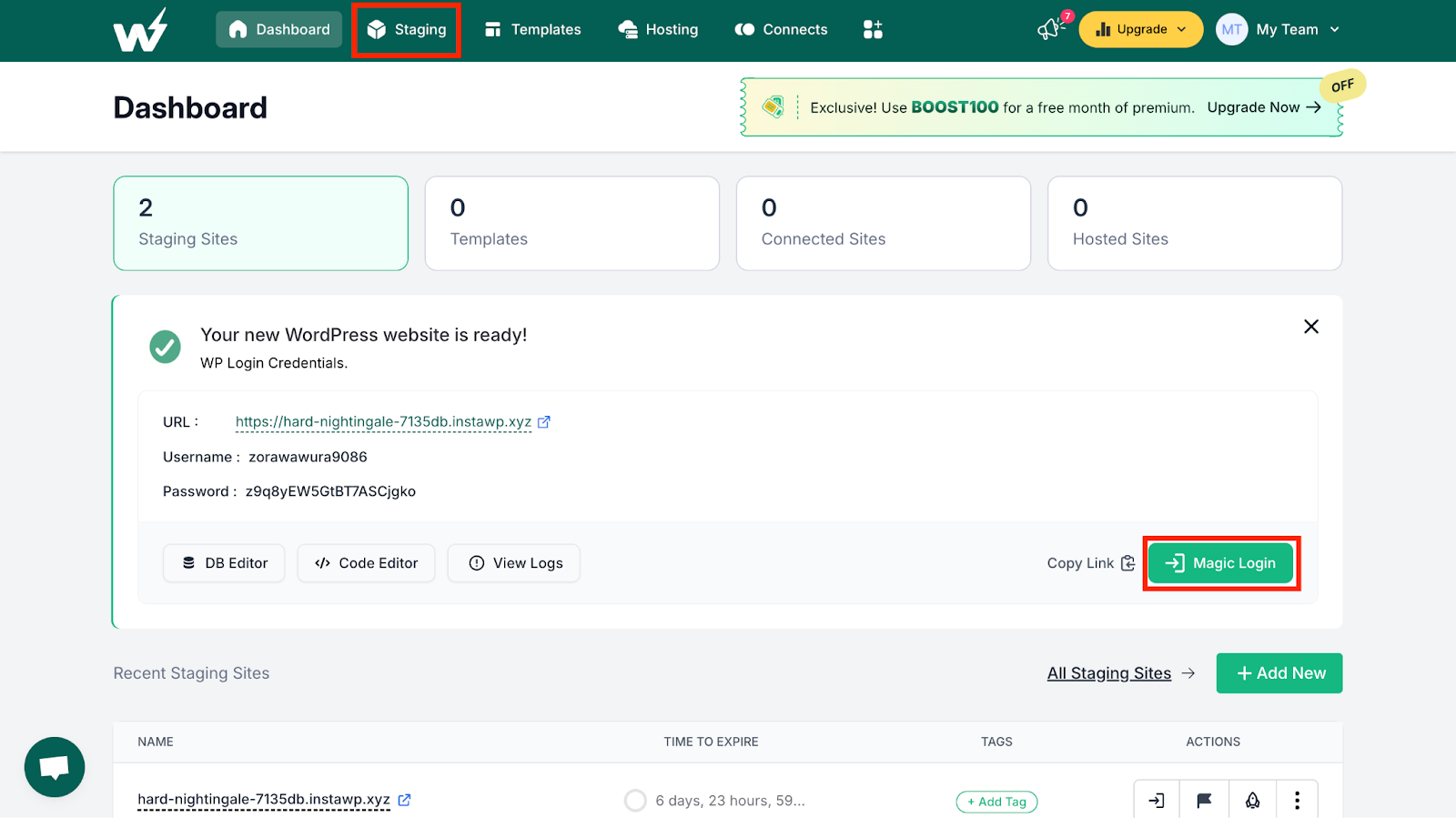View announcements via megaphone icon

pyautogui.click(x=1051, y=29)
